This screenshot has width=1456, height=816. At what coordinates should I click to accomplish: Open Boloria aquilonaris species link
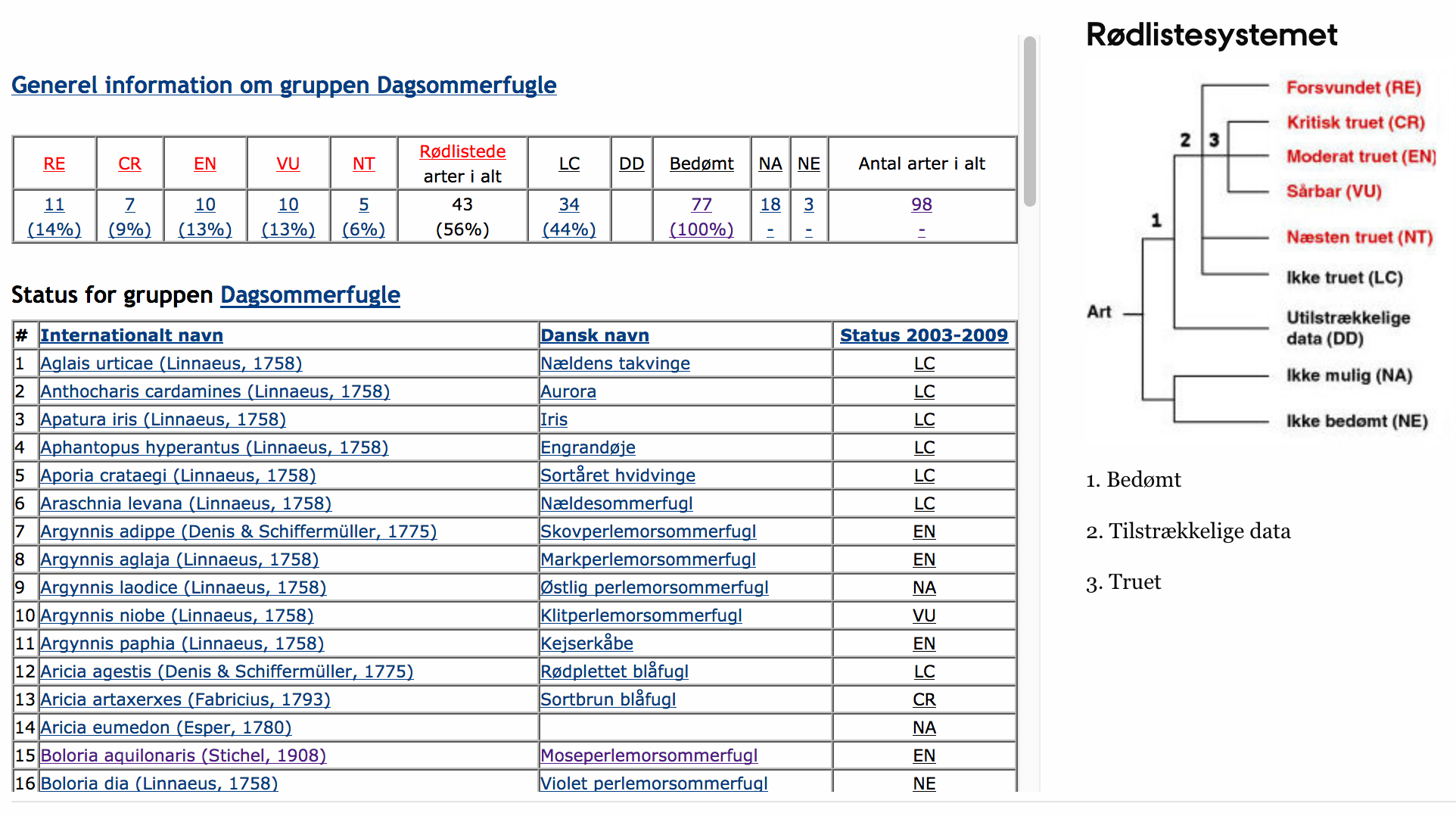click(x=183, y=755)
